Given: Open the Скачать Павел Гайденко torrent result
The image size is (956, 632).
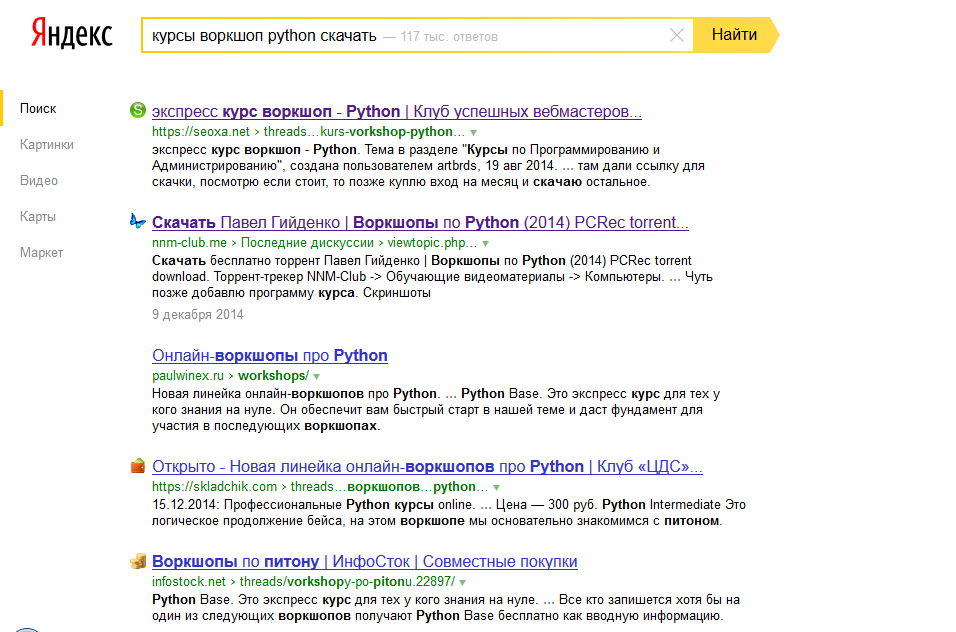Looking at the screenshot, I should [x=420, y=222].
